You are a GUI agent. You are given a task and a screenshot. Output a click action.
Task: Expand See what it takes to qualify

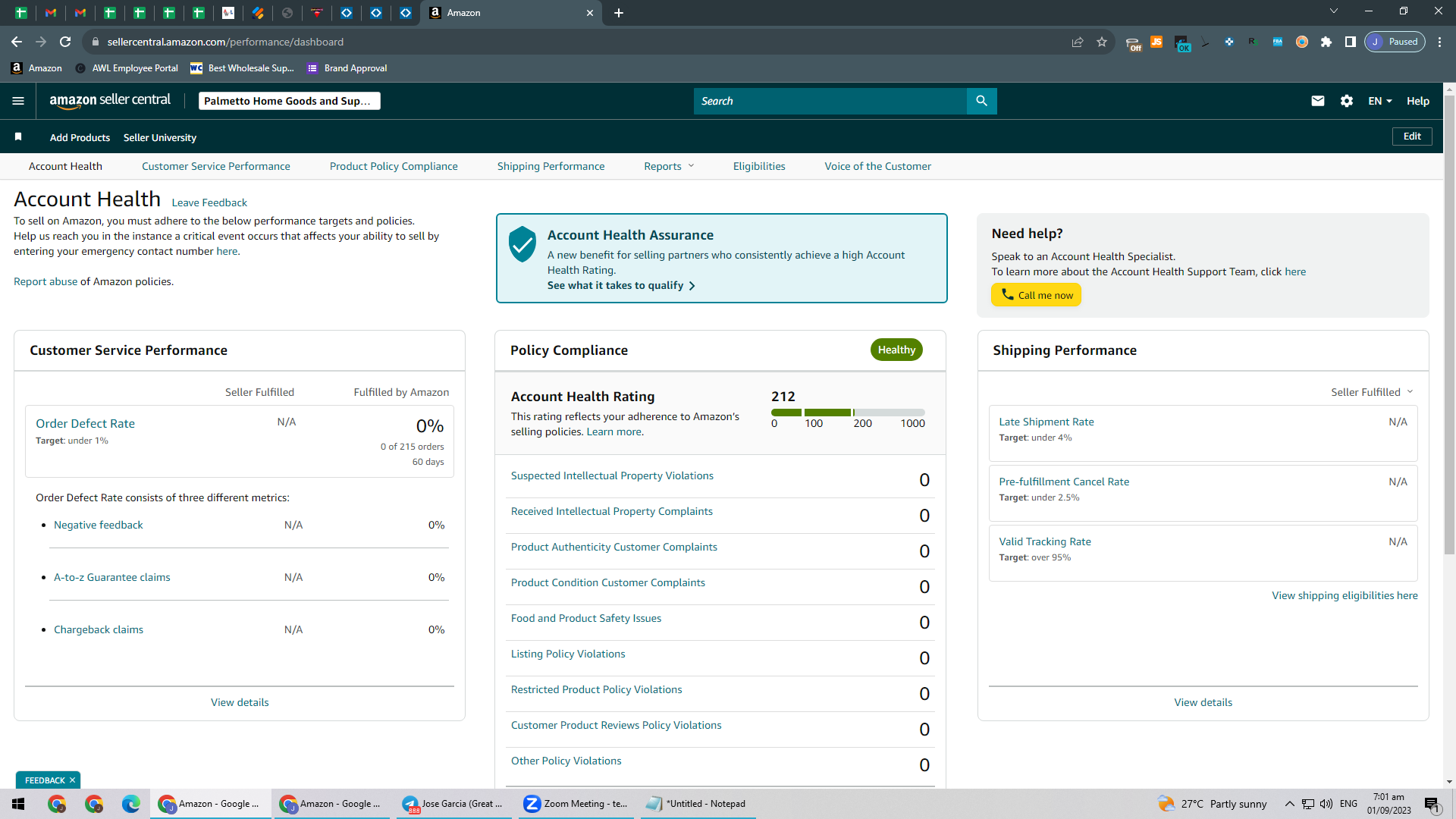pyautogui.click(x=621, y=285)
